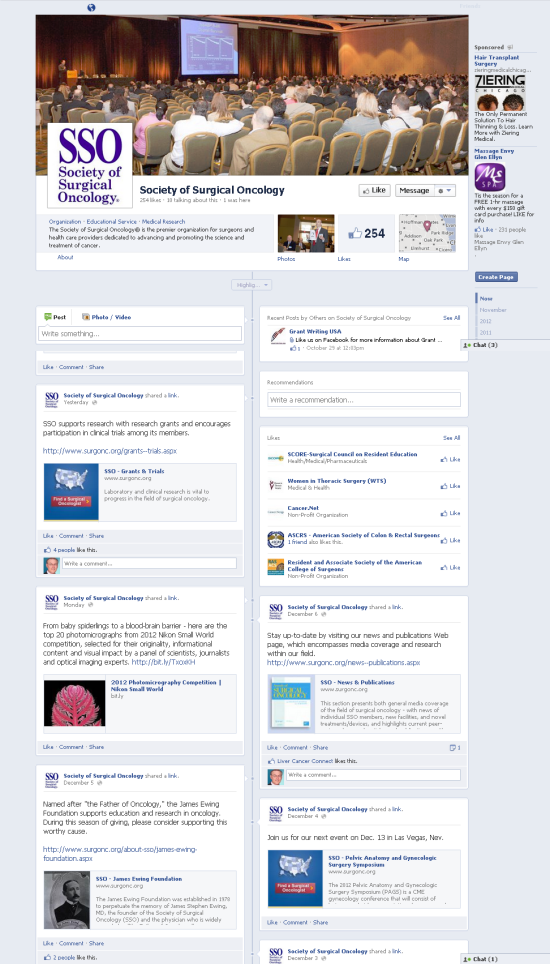Open the 254 Likes tile
This screenshot has height=964, width=550.
(x=366, y=233)
